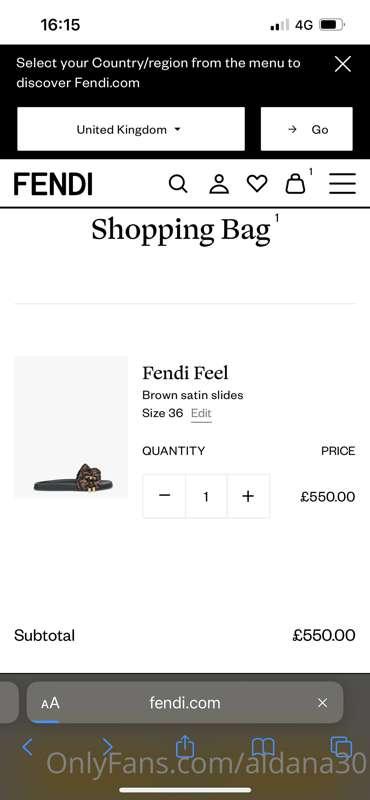This screenshot has width=370, height=800.
Task: Go back with Safari back arrow
Action: point(28,747)
